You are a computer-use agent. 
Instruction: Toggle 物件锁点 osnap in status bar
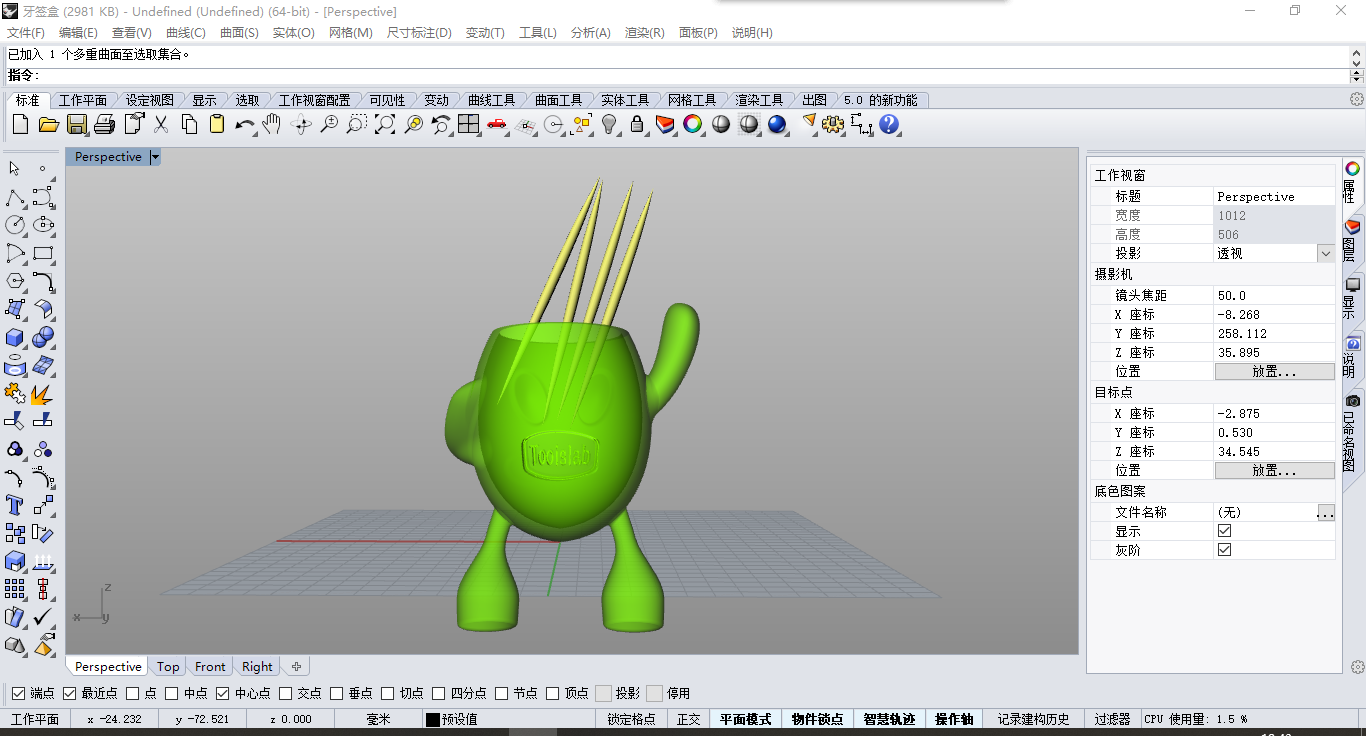coord(817,719)
